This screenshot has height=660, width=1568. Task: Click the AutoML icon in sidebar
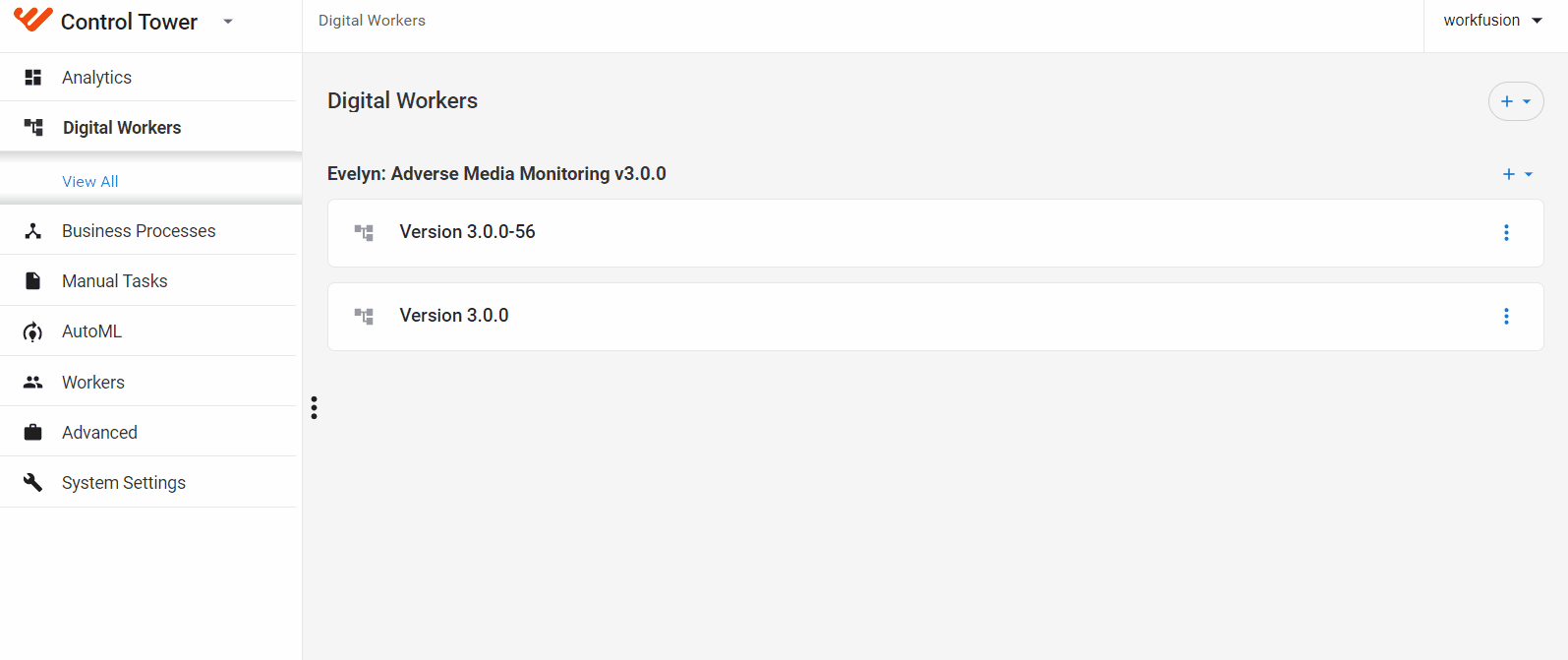32,331
